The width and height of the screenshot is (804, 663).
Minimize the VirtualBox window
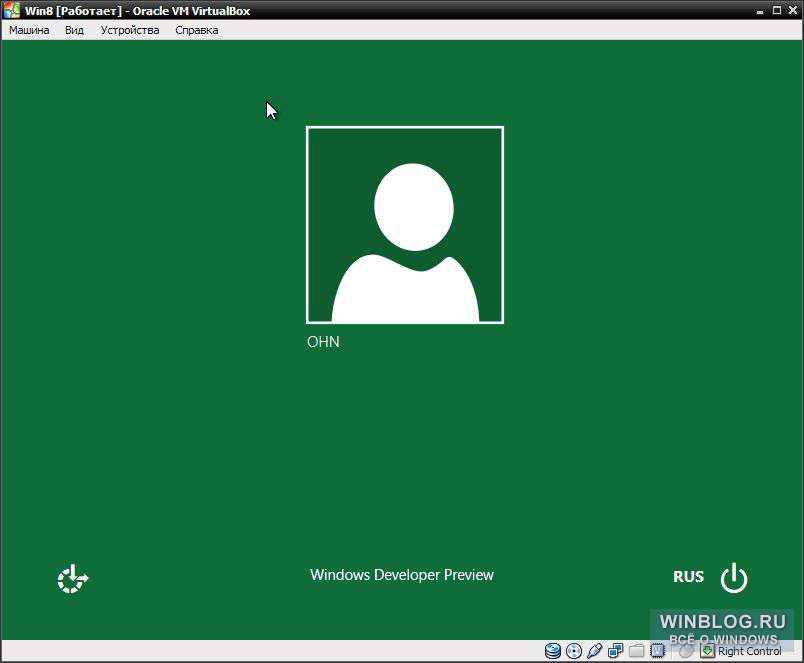760,11
